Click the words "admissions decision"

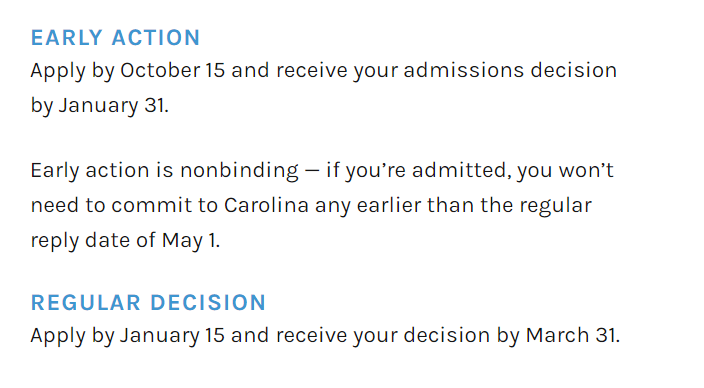coord(510,71)
